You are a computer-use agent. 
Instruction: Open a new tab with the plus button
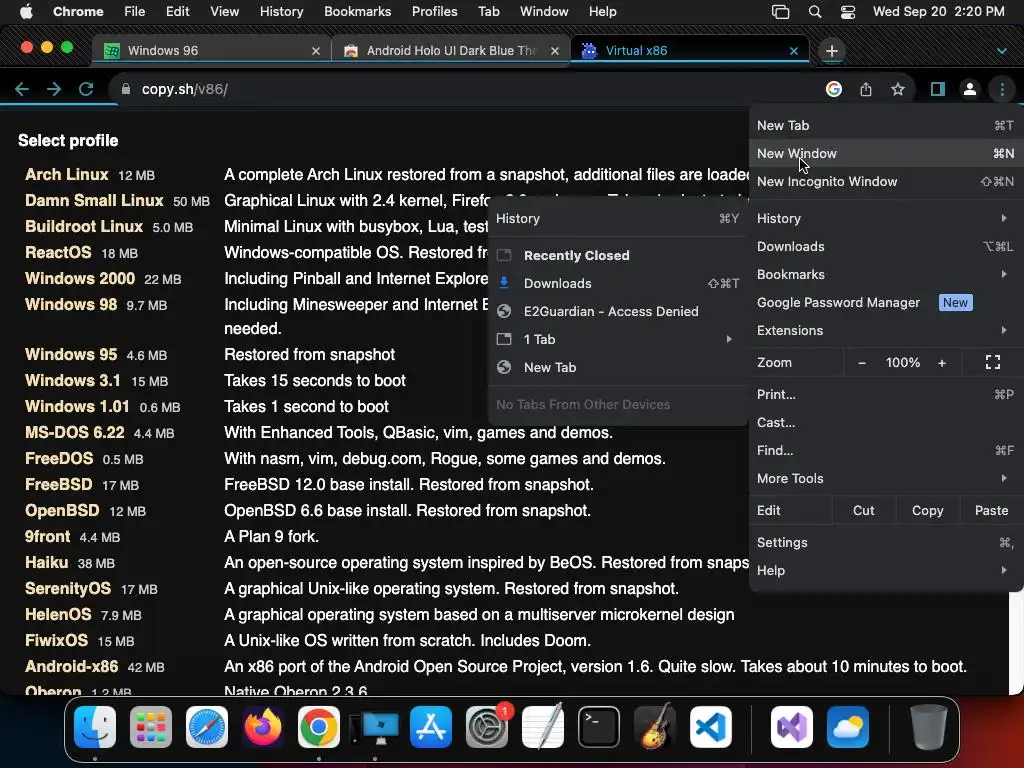click(831, 51)
